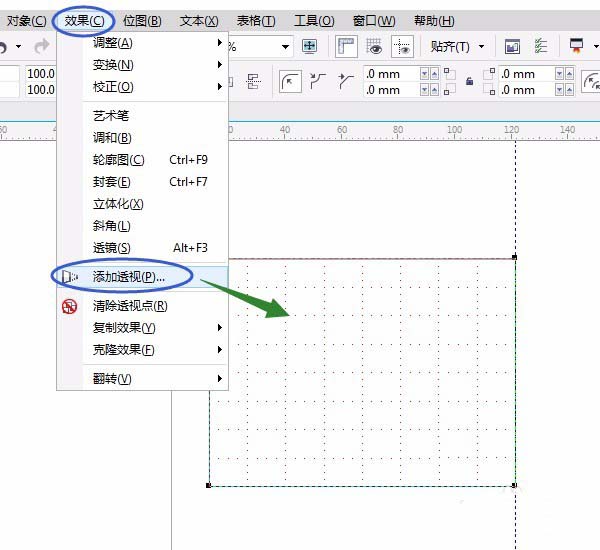The image size is (600, 550).
Task: Open the 表格(T) menu
Action: point(256,21)
